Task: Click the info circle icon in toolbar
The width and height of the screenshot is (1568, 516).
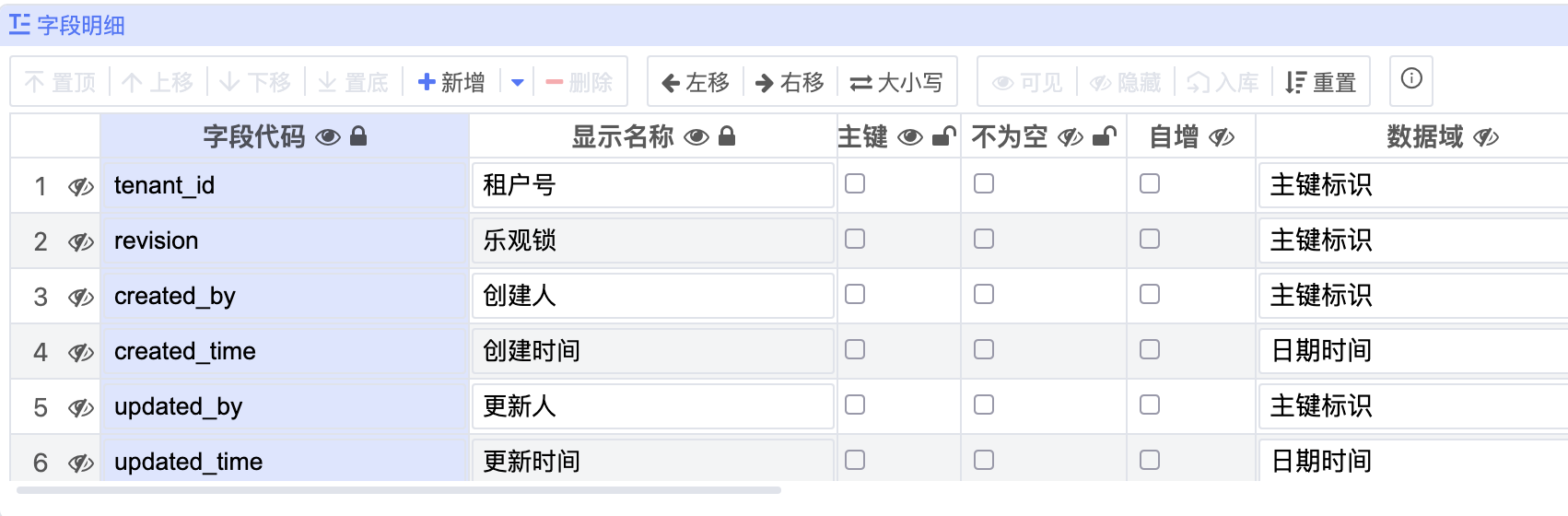Action: [1410, 79]
